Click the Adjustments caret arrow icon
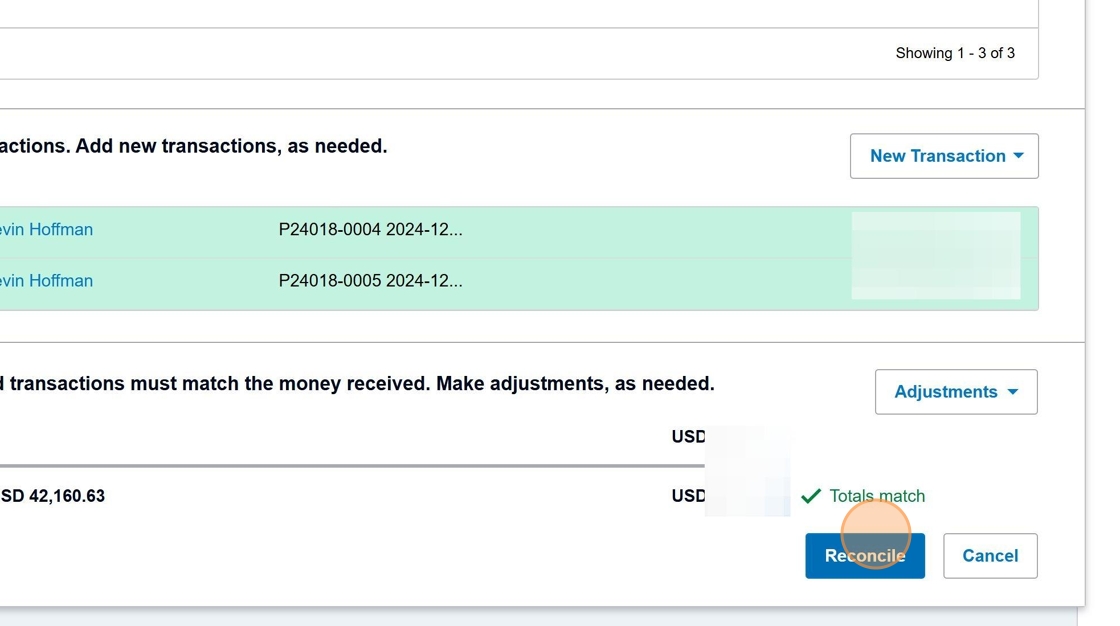1120x626 pixels. [x=1012, y=392]
